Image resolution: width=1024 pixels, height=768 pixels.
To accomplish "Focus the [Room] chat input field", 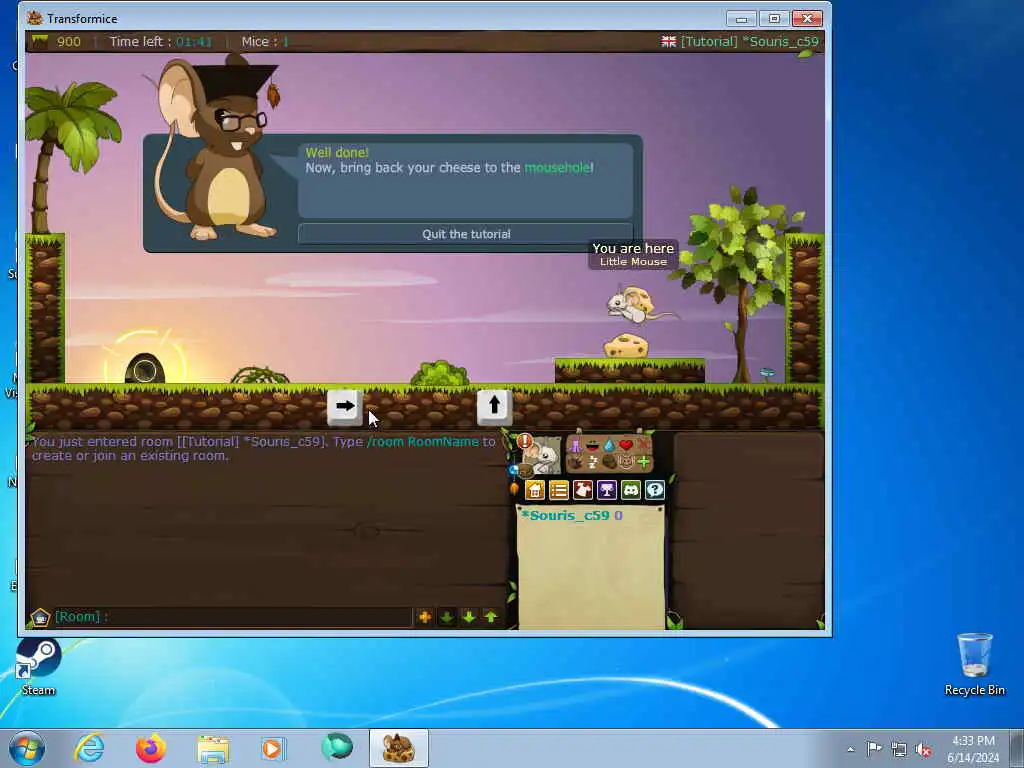I will pyautogui.click(x=232, y=616).
